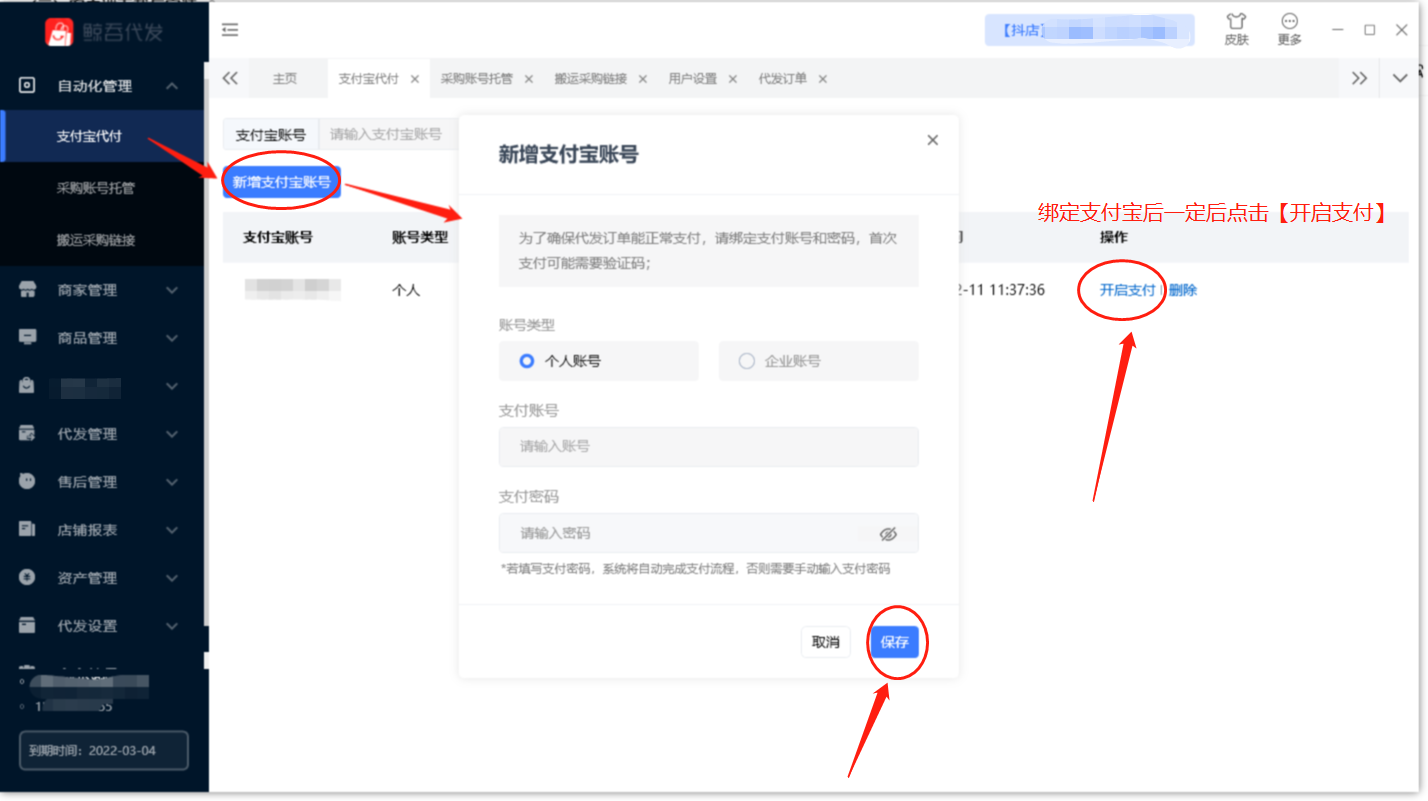Expand the 代发设置 menu group
The image size is (1428, 801).
pyautogui.click(x=172, y=626)
